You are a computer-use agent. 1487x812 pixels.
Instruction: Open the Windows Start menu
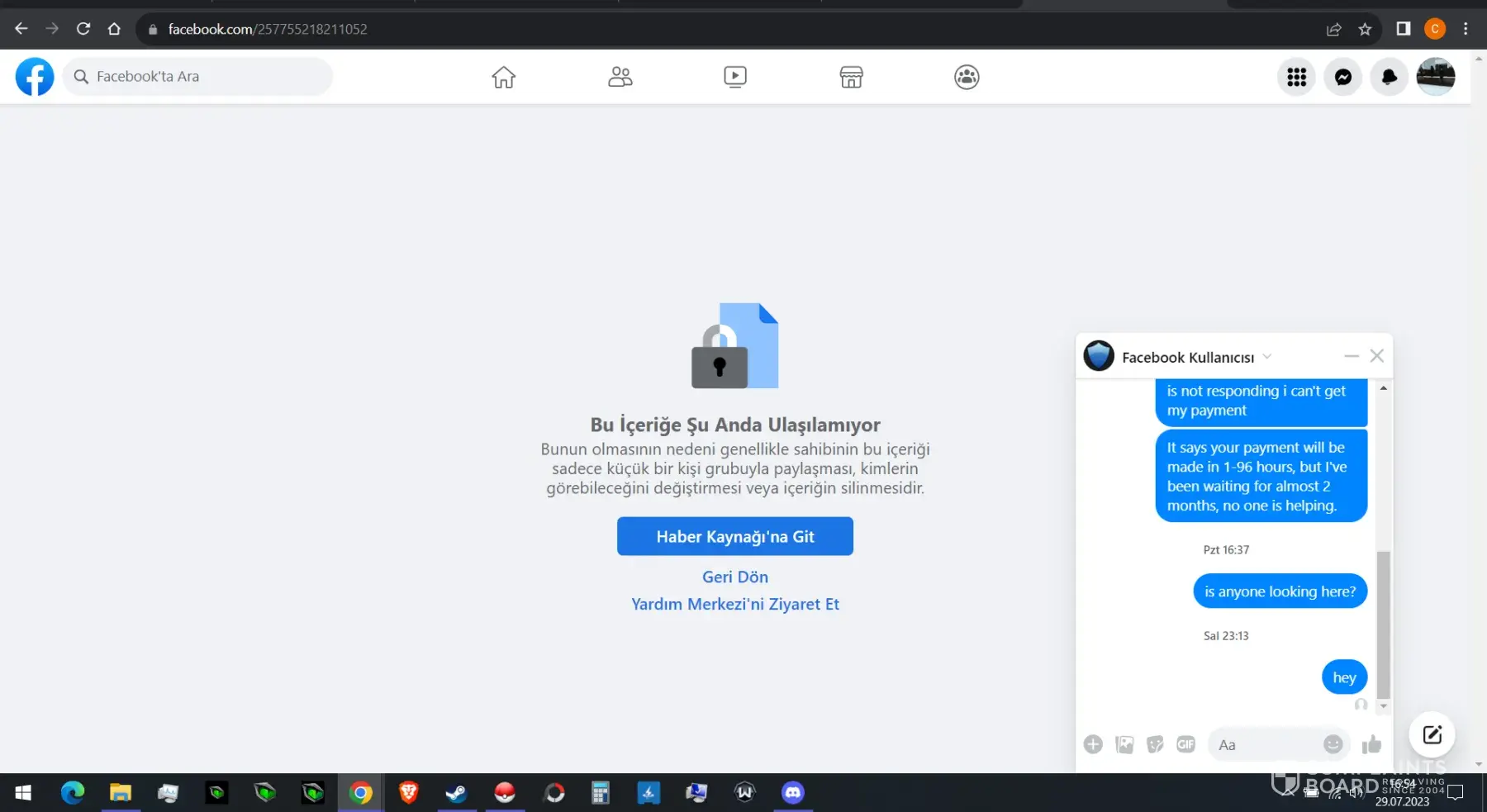point(23,793)
